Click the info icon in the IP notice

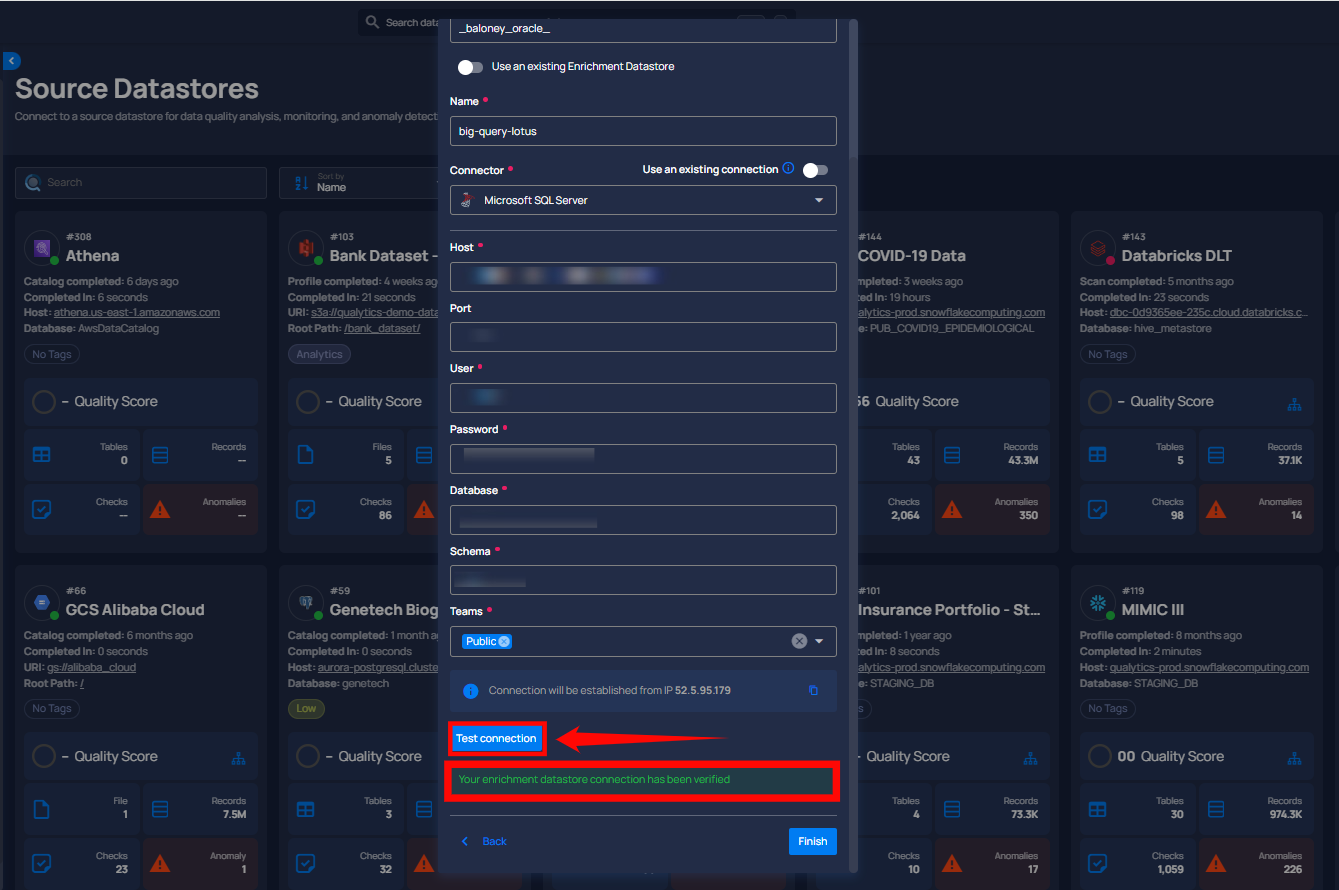click(471, 691)
